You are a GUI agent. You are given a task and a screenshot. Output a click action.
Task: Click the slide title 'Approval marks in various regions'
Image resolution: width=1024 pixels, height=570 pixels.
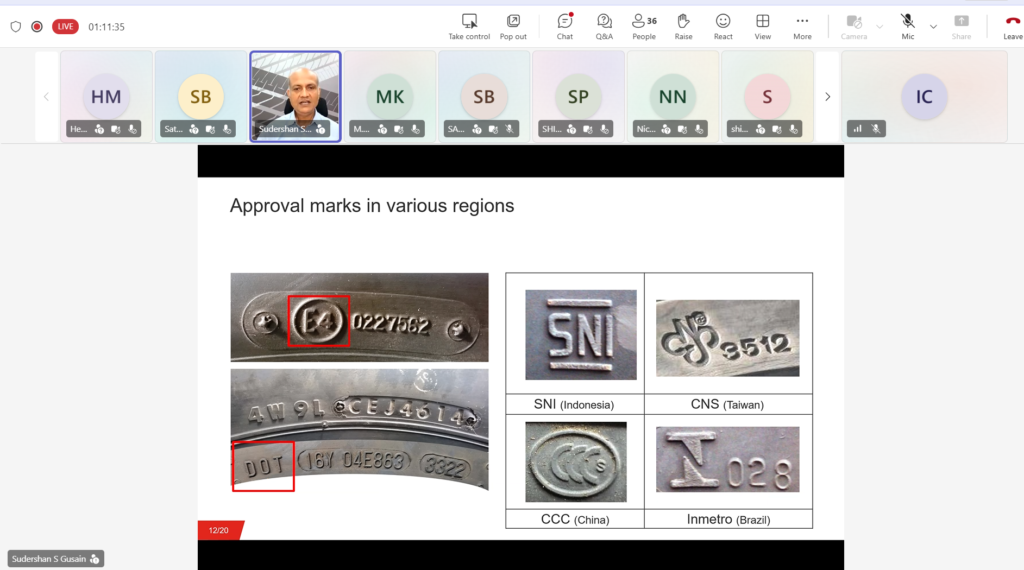tap(372, 206)
